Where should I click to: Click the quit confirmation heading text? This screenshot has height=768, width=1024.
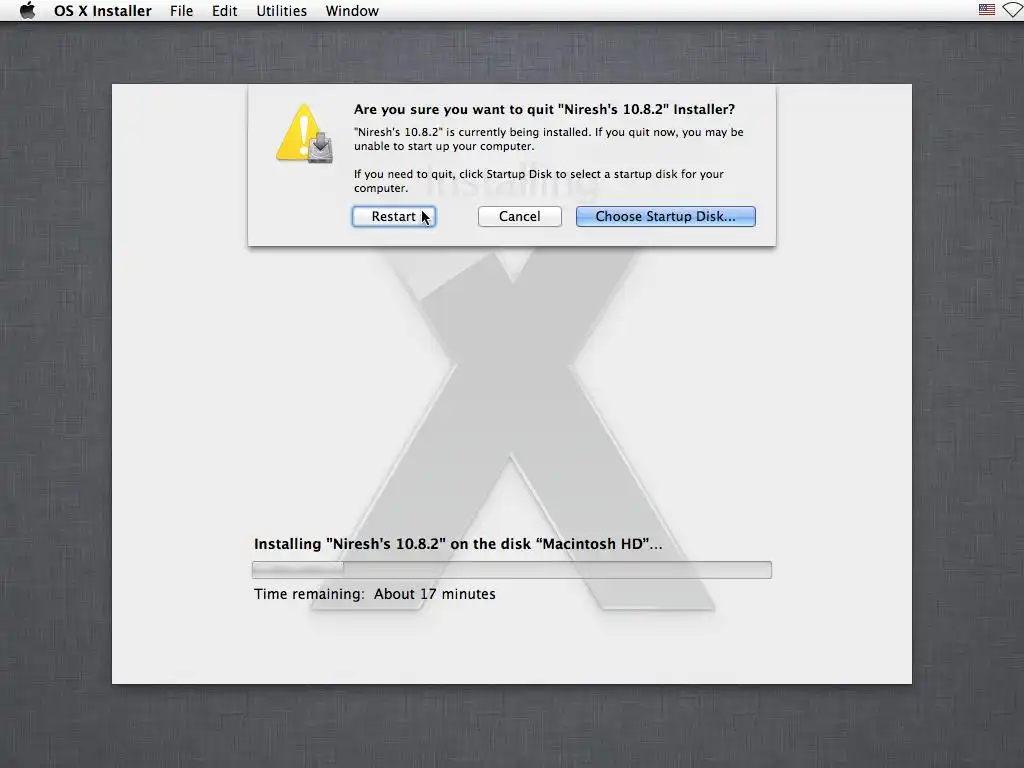[545, 109]
